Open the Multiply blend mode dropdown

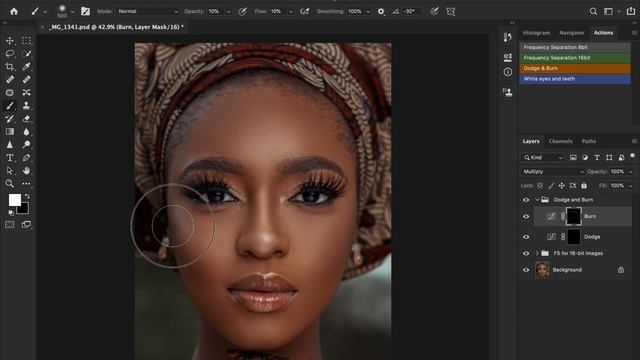(x=553, y=171)
